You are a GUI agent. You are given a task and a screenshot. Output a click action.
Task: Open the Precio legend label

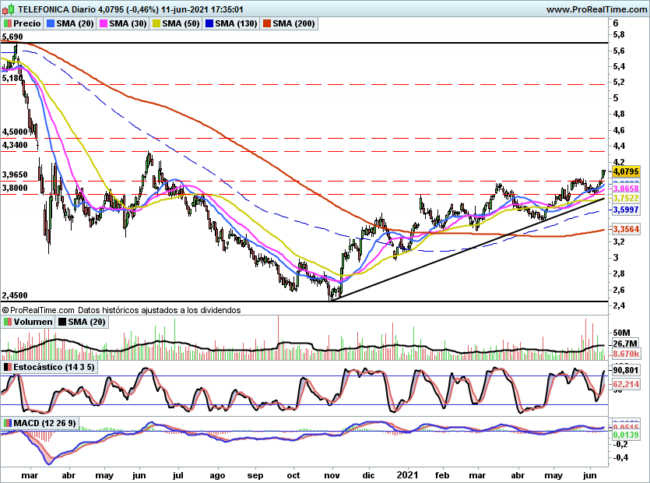[27, 24]
